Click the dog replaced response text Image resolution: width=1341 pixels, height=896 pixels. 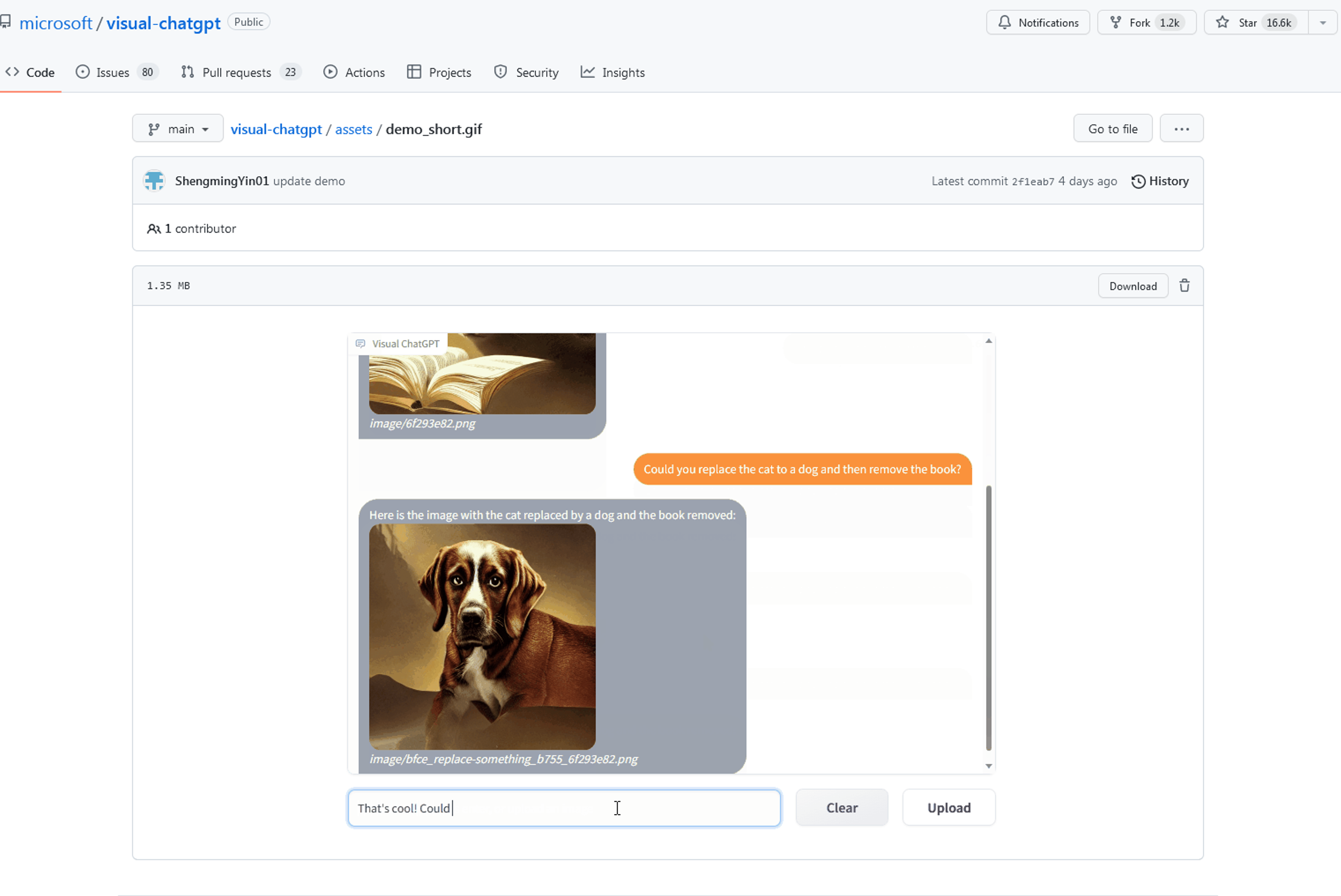pyautogui.click(x=552, y=515)
